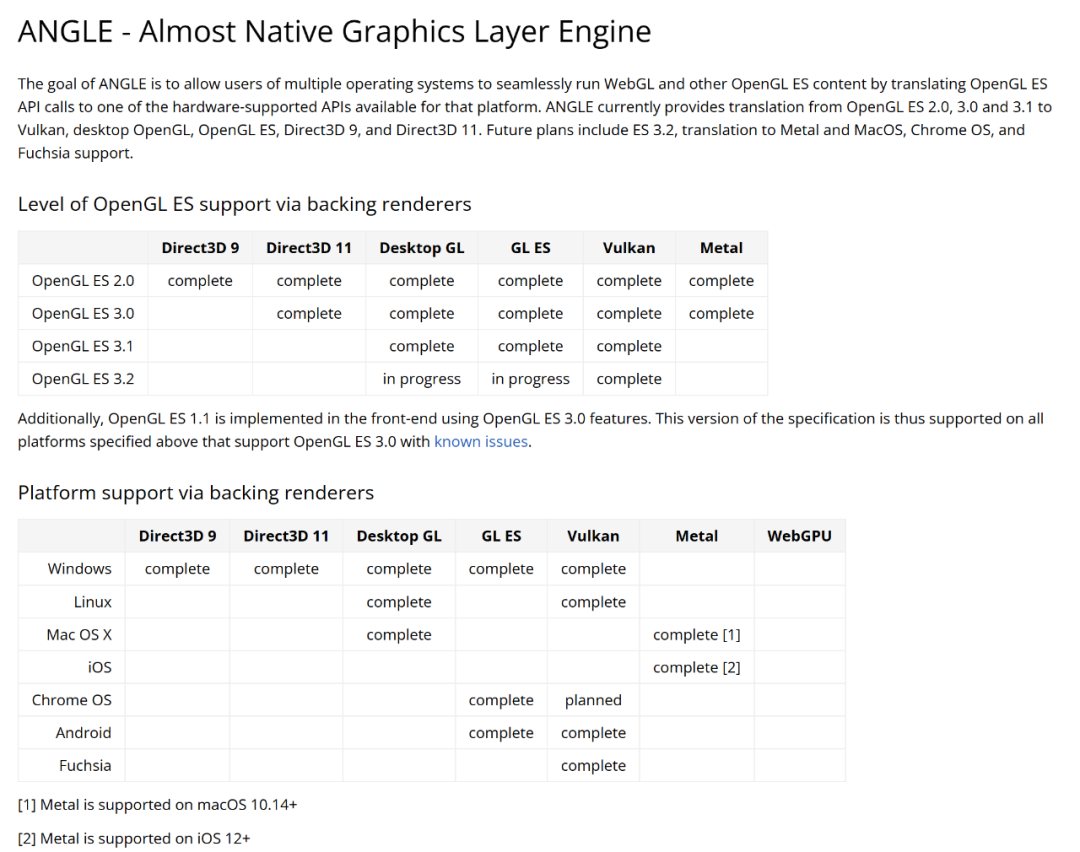Click OpenGL ES 3.0 Metal complete cell
1080x852 pixels.
(721, 313)
